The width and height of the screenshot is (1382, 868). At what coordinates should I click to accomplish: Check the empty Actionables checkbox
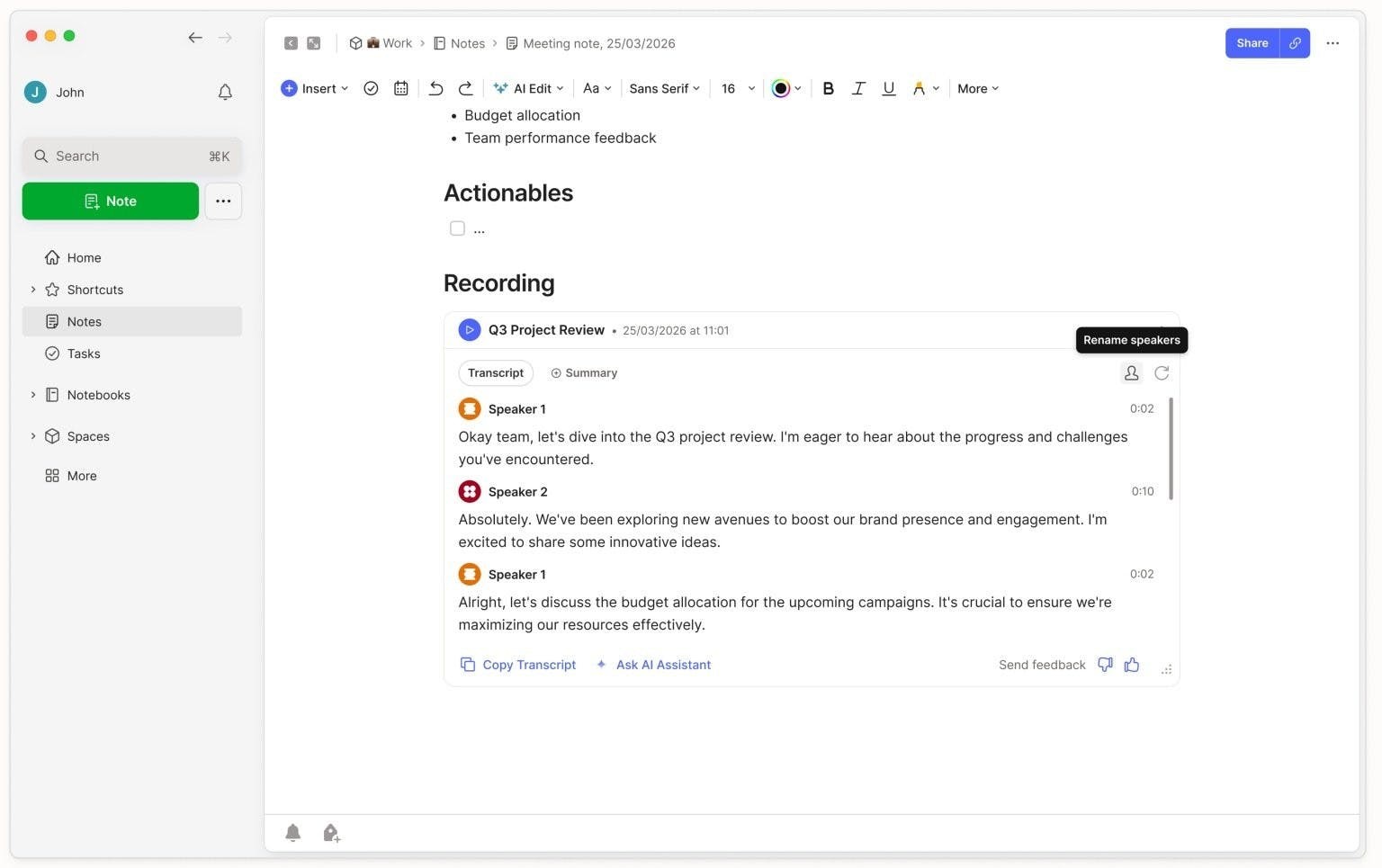coord(457,228)
